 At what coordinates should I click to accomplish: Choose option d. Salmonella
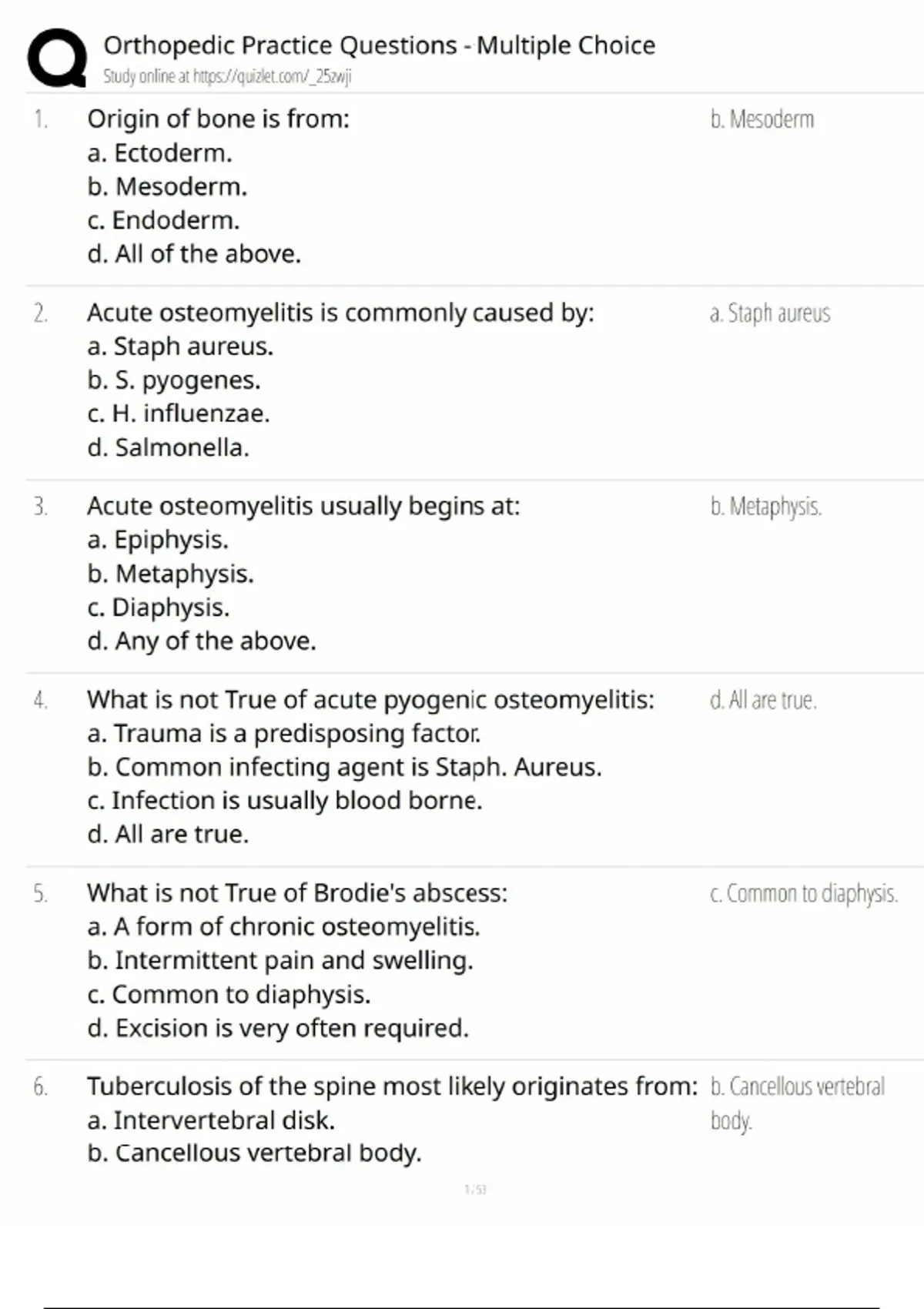(x=168, y=447)
